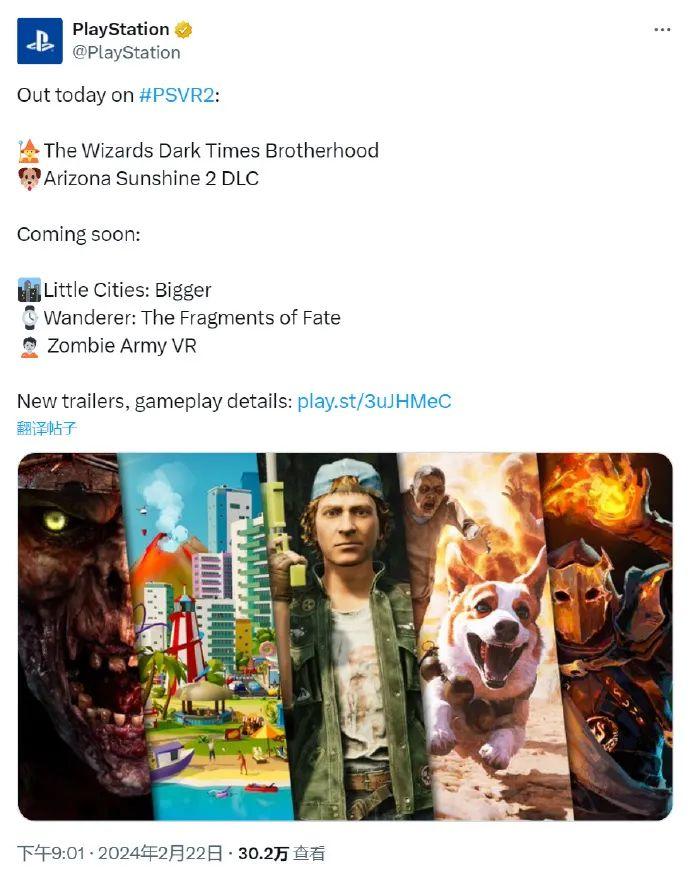Screen dimensions: 690x882
Task: Click the gold verified badge
Action: (183, 29)
